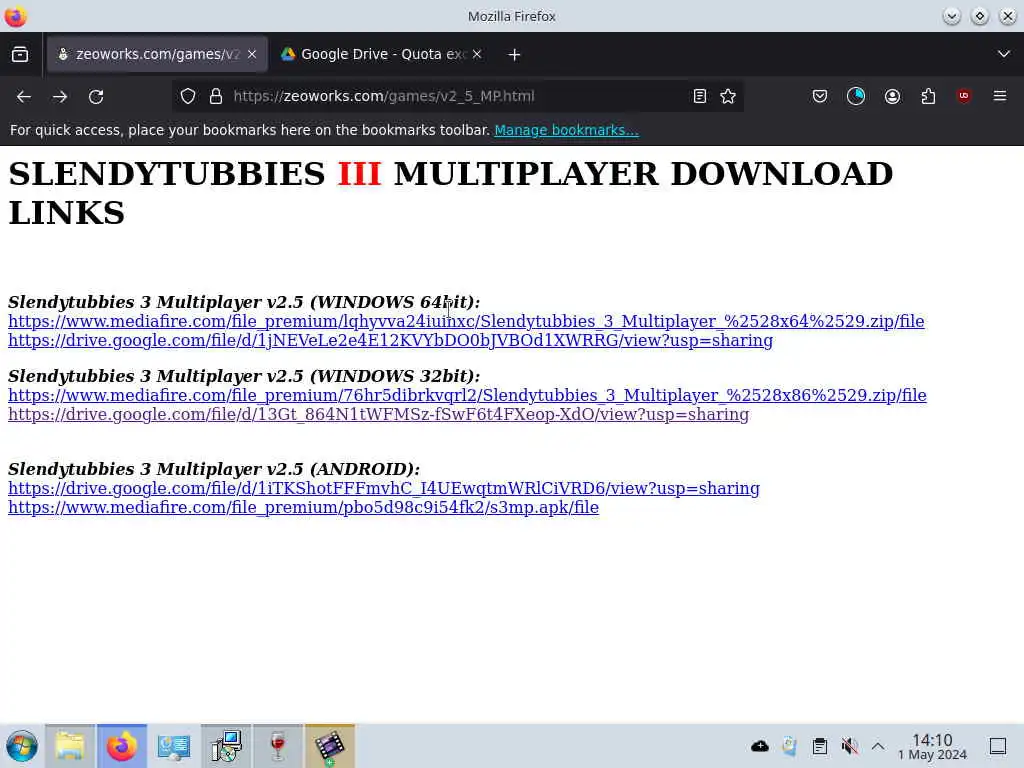The height and width of the screenshot is (768, 1024).
Task: Close the zeoworks.com tab
Action: (252, 54)
